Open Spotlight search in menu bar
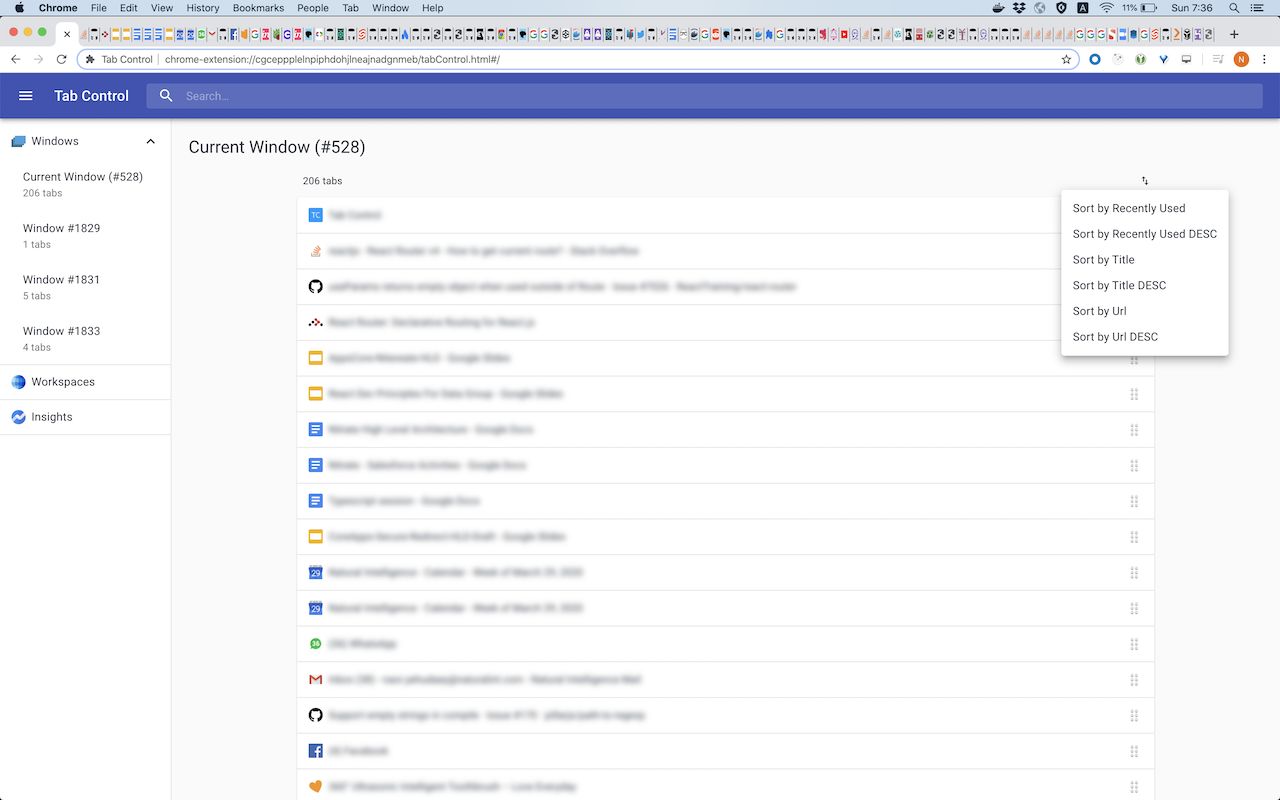The width and height of the screenshot is (1280, 800). (1233, 8)
